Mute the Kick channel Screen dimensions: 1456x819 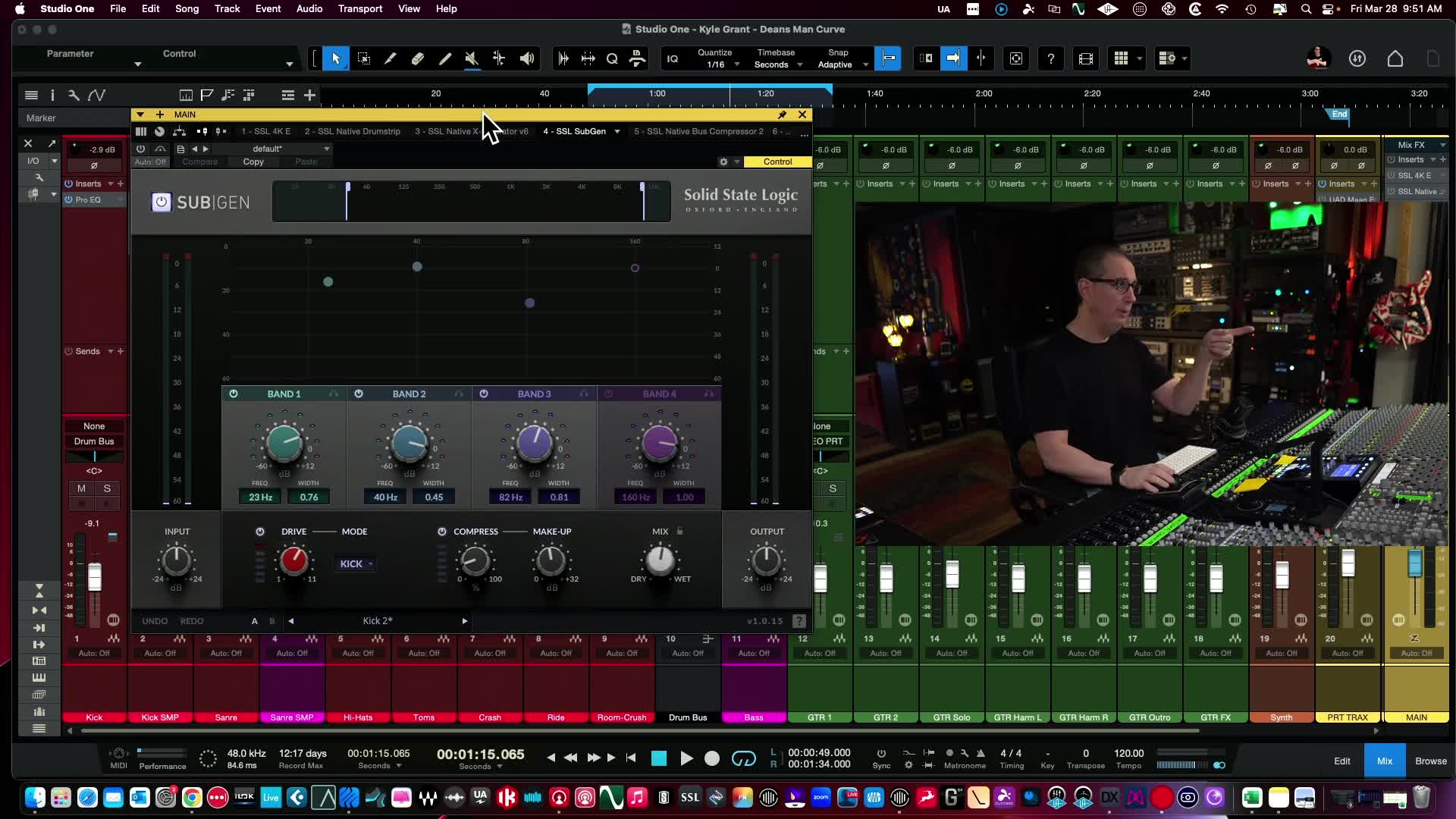tap(81, 488)
